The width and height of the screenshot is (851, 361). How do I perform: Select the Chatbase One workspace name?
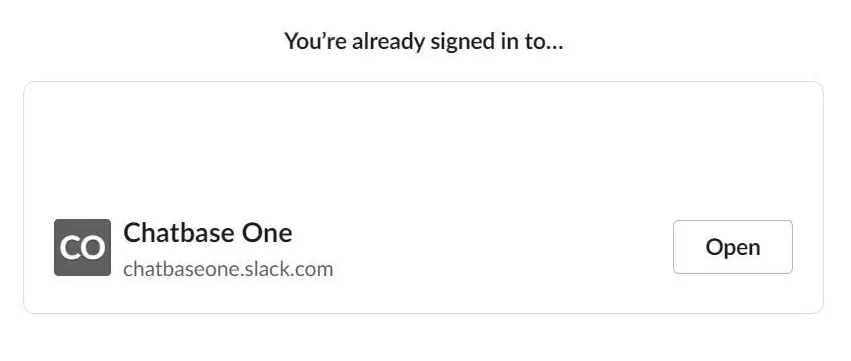[208, 233]
